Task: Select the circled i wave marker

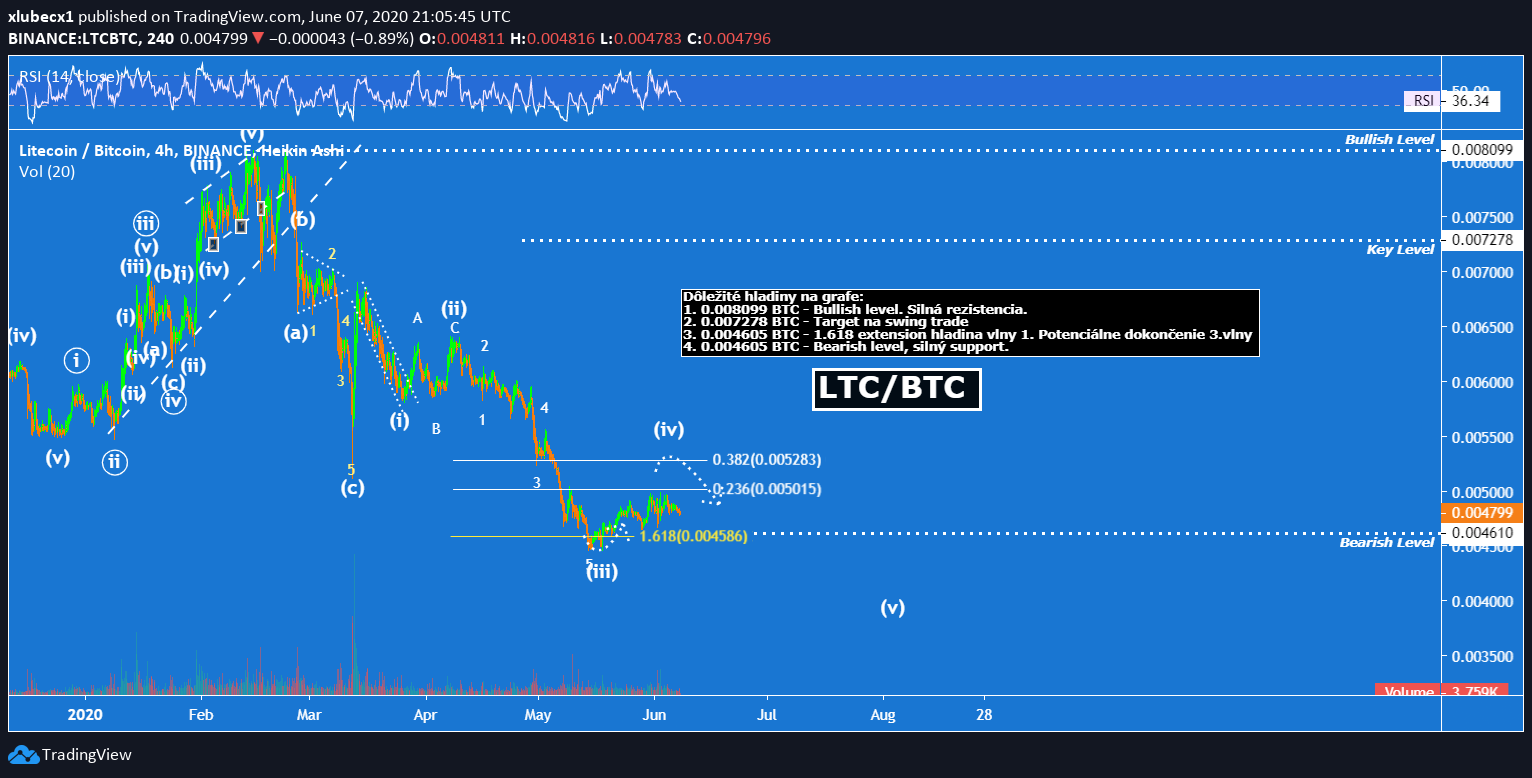Action: click(x=78, y=360)
